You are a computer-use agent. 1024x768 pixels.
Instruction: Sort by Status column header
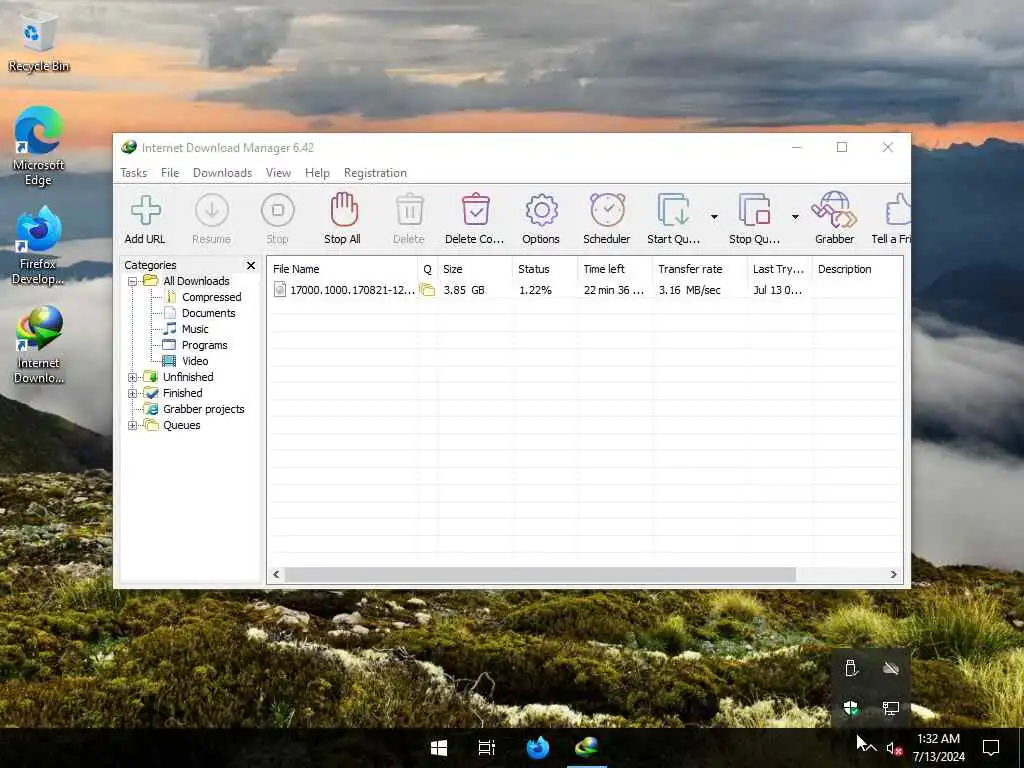545,269
